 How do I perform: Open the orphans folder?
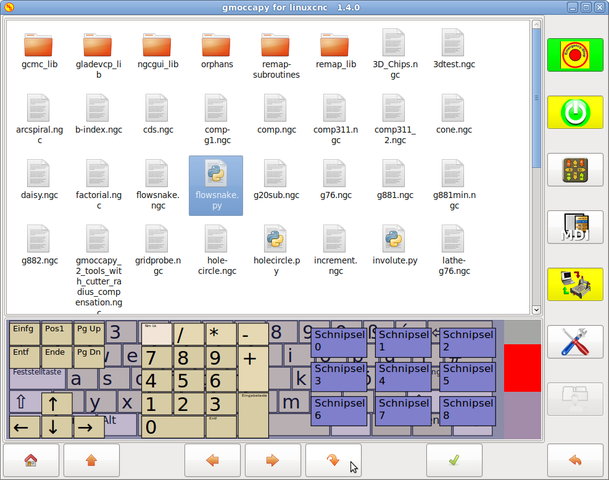(217, 50)
